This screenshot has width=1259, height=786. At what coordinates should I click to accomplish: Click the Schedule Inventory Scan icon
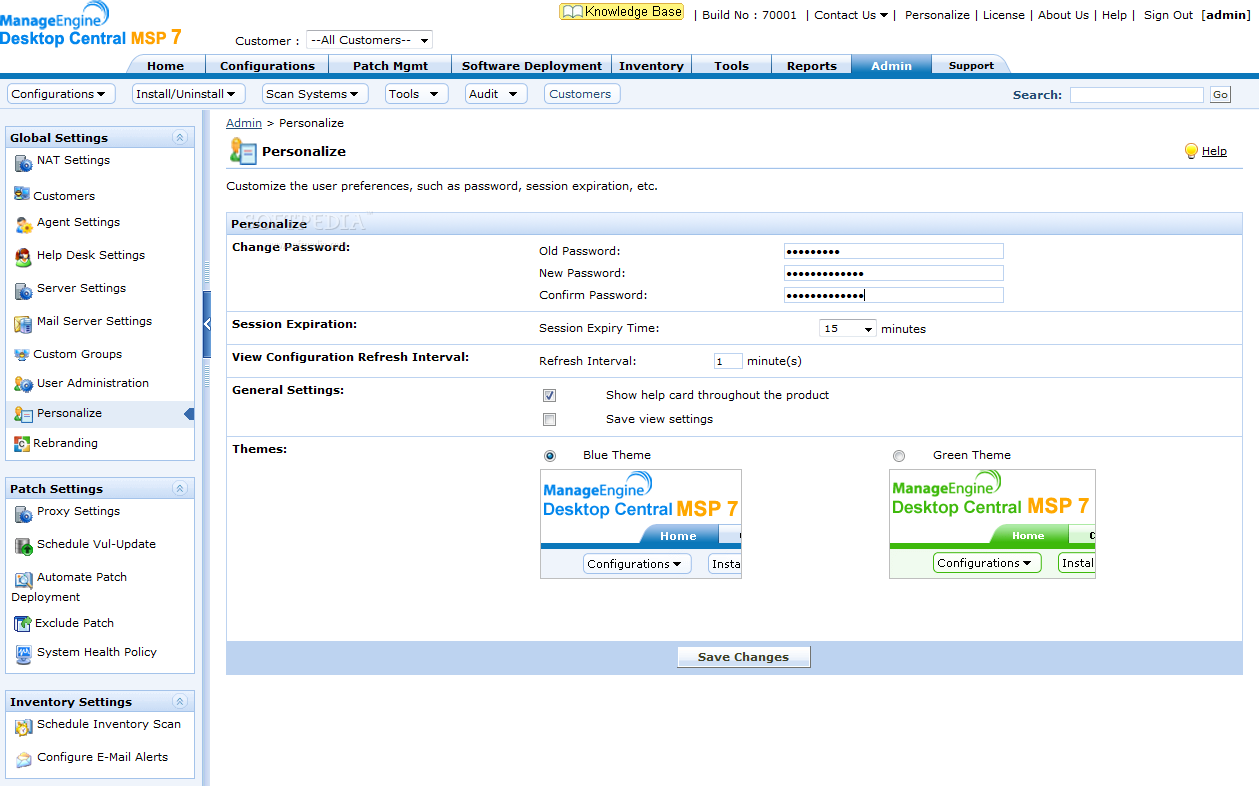(x=24, y=727)
